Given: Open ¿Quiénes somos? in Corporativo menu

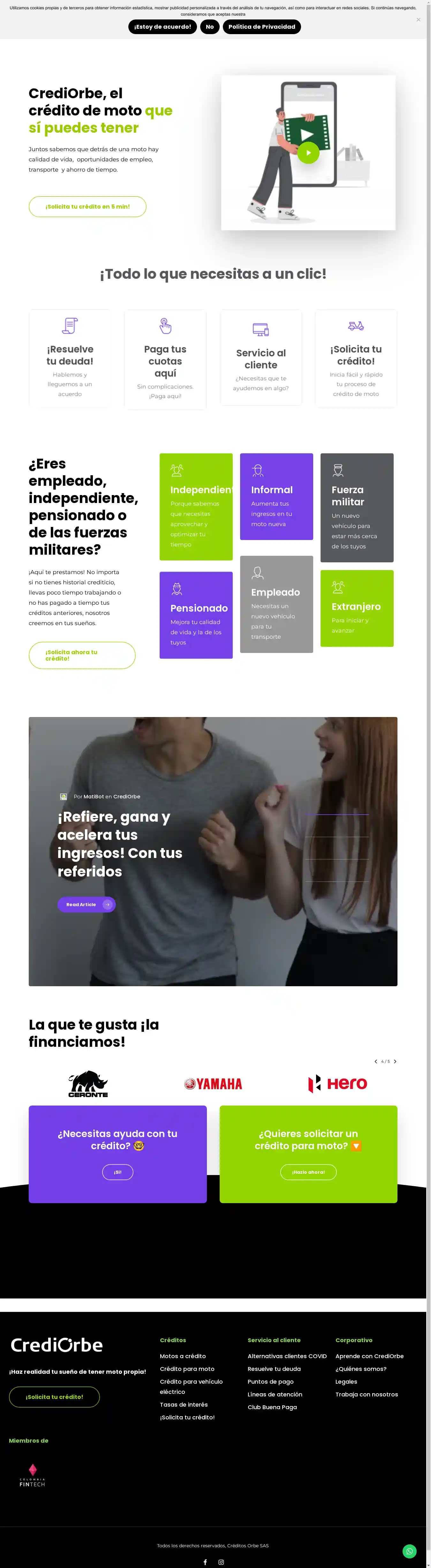Looking at the screenshot, I should (361, 1369).
